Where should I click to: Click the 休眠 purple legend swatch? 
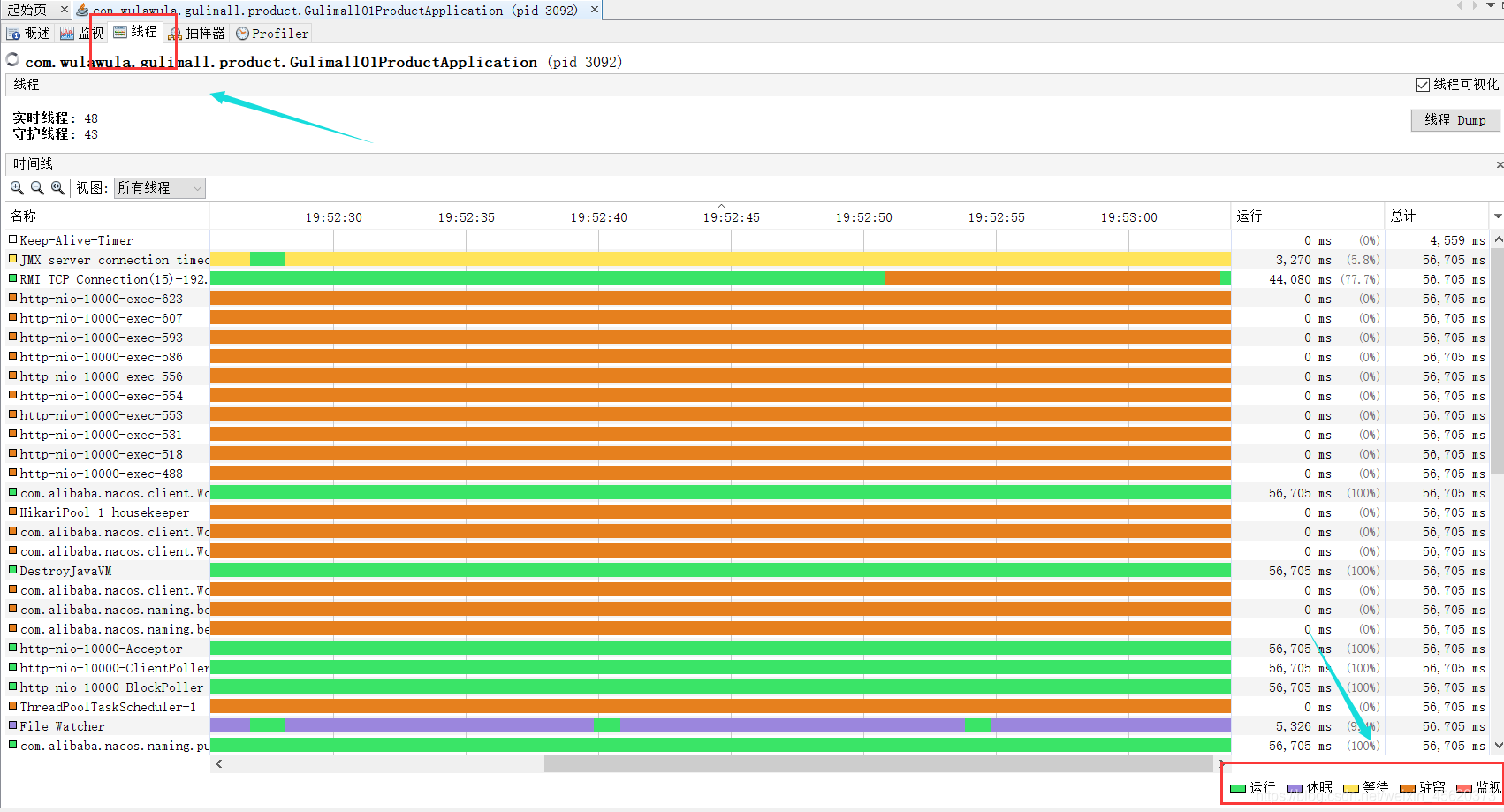[x=1295, y=788]
